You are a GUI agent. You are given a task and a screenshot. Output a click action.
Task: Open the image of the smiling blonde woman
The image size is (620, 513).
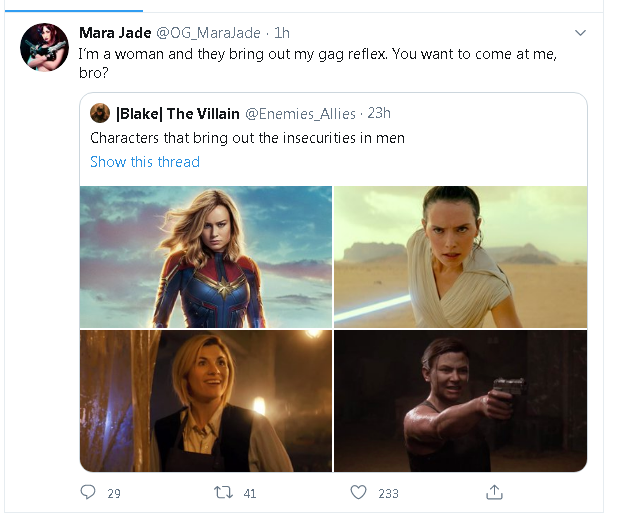pos(206,400)
